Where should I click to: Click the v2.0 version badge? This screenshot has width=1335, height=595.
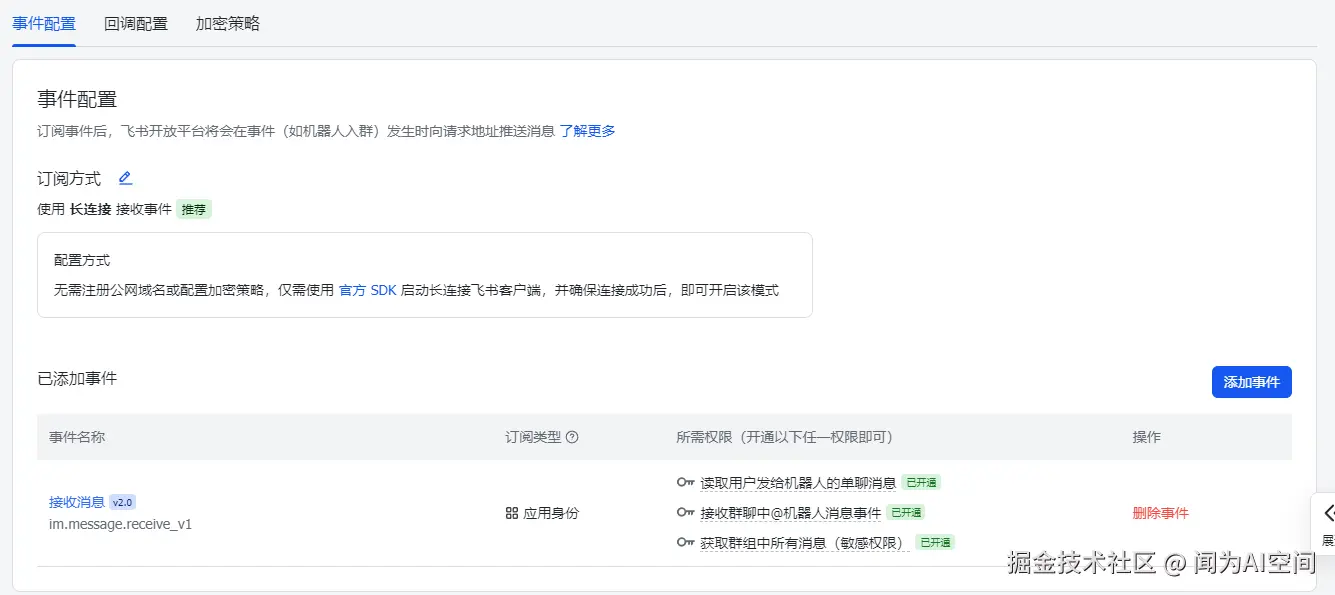[122, 502]
